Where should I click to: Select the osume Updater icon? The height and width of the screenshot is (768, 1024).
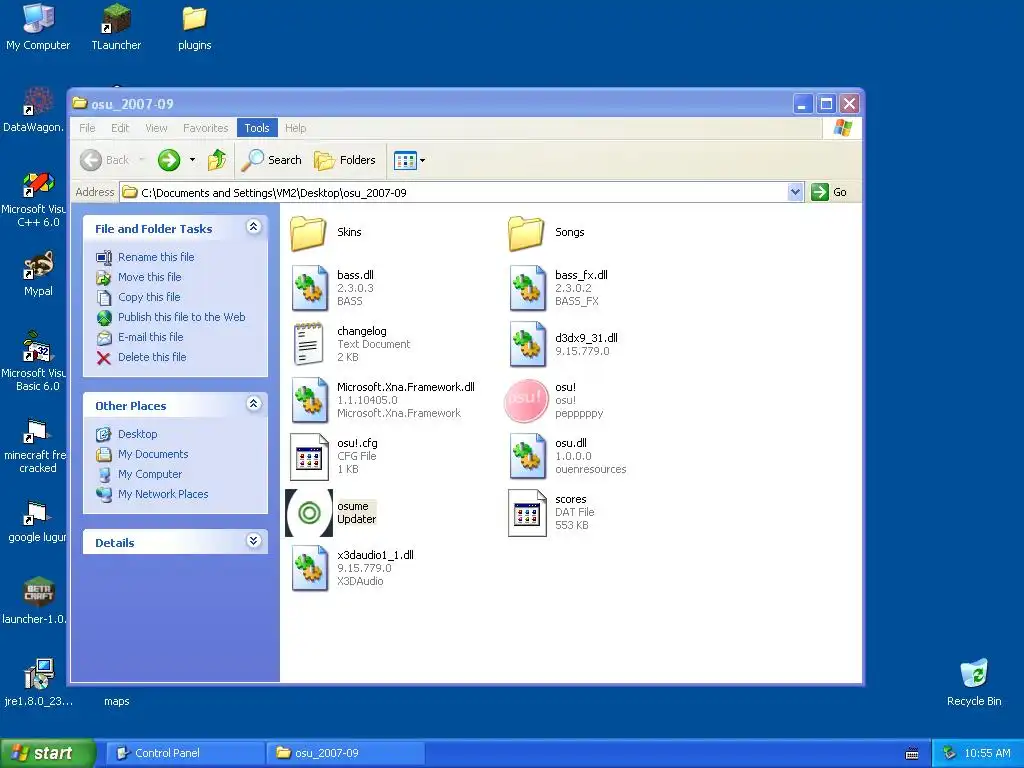[309, 513]
